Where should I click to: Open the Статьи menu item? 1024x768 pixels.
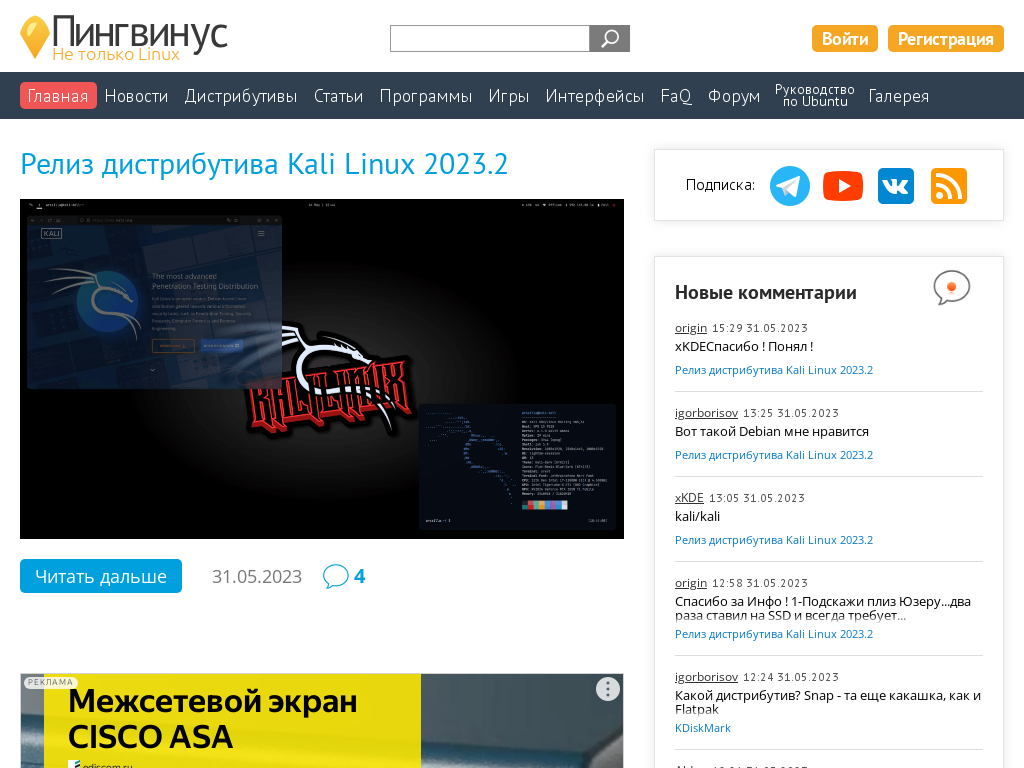click(x=338, y=96)
